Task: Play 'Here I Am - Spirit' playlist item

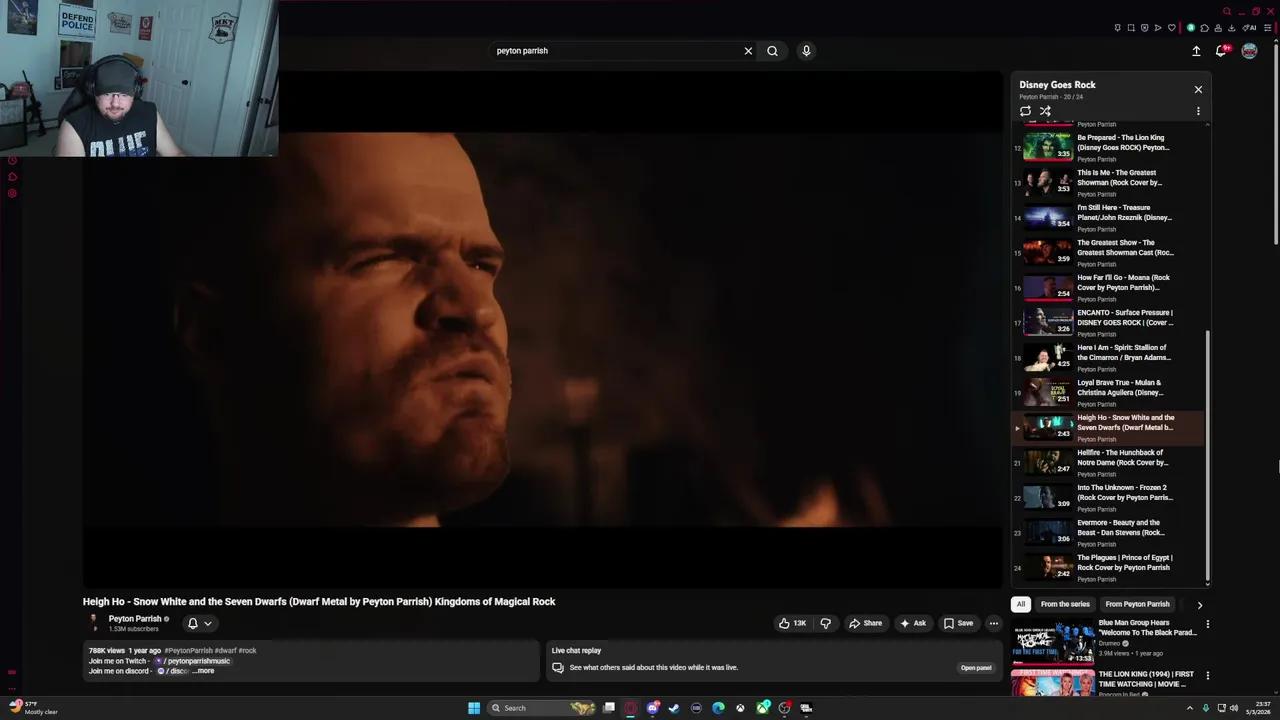Action: (x=1110, y=358)
